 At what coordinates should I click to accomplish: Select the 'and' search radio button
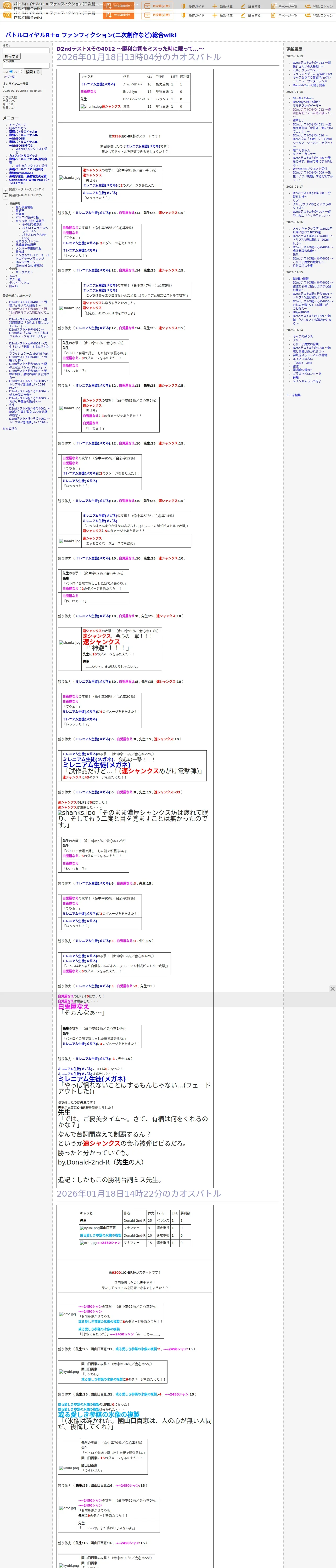coord(11,71)
